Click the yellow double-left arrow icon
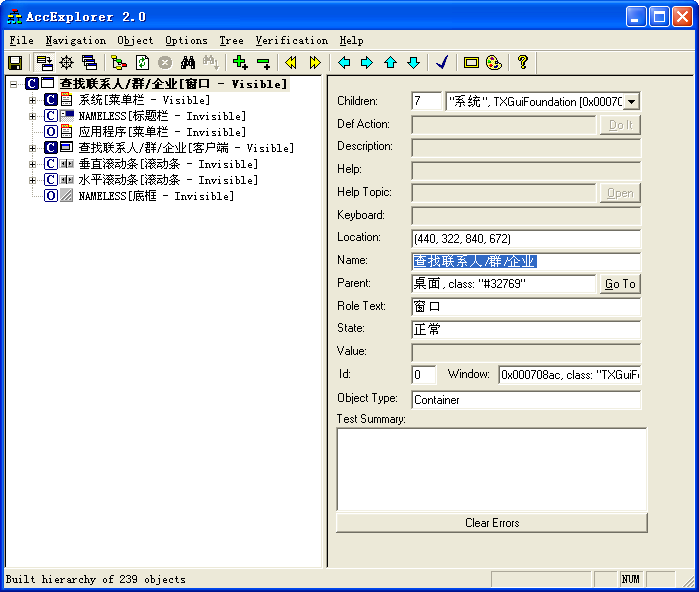The image size is (699, 592). [x=291, y=63]
